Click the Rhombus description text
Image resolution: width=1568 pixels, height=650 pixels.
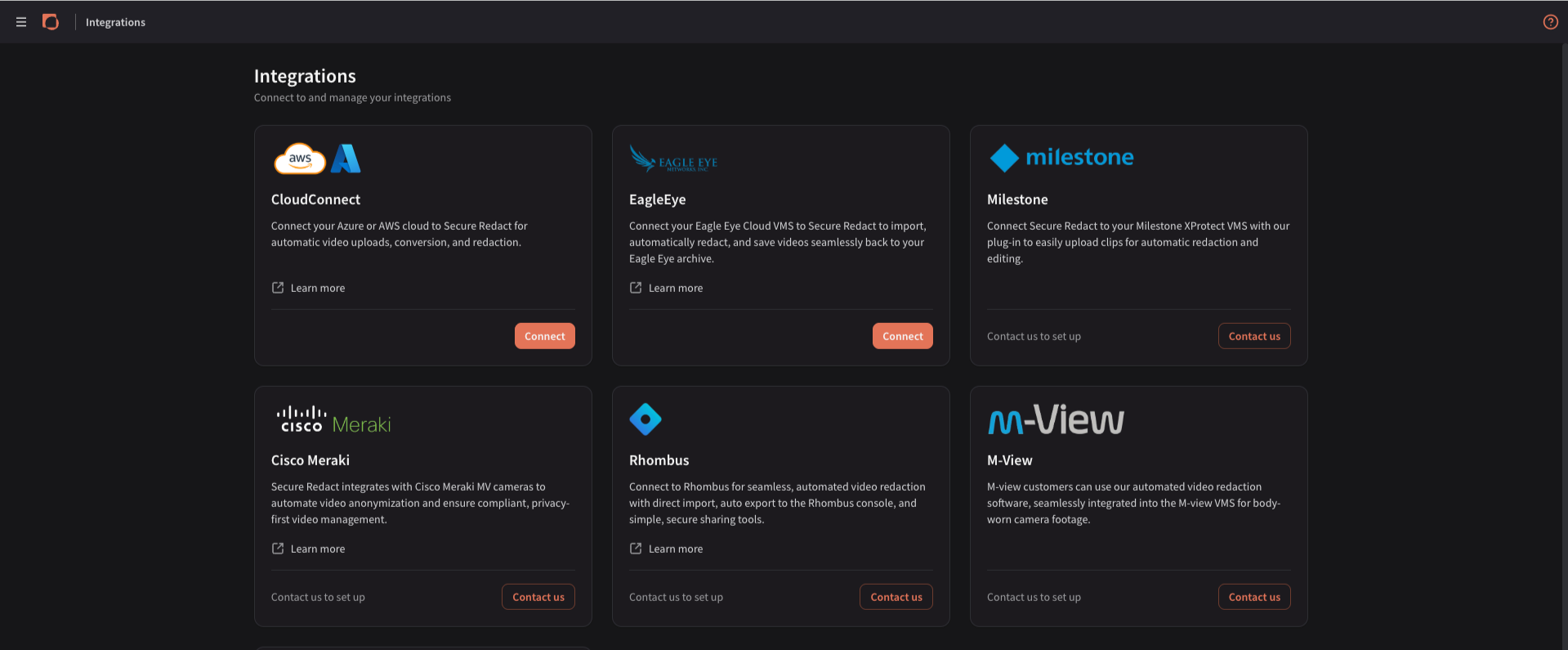click(x=777, y=503)
